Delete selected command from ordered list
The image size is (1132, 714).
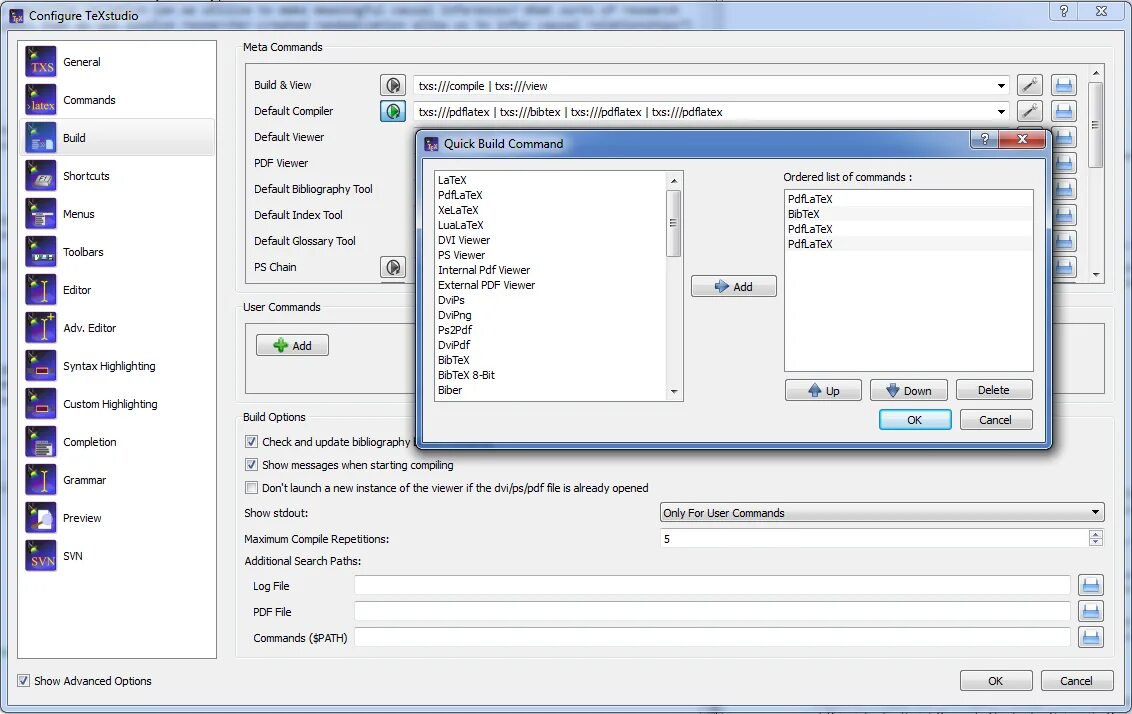coord(994,390)
